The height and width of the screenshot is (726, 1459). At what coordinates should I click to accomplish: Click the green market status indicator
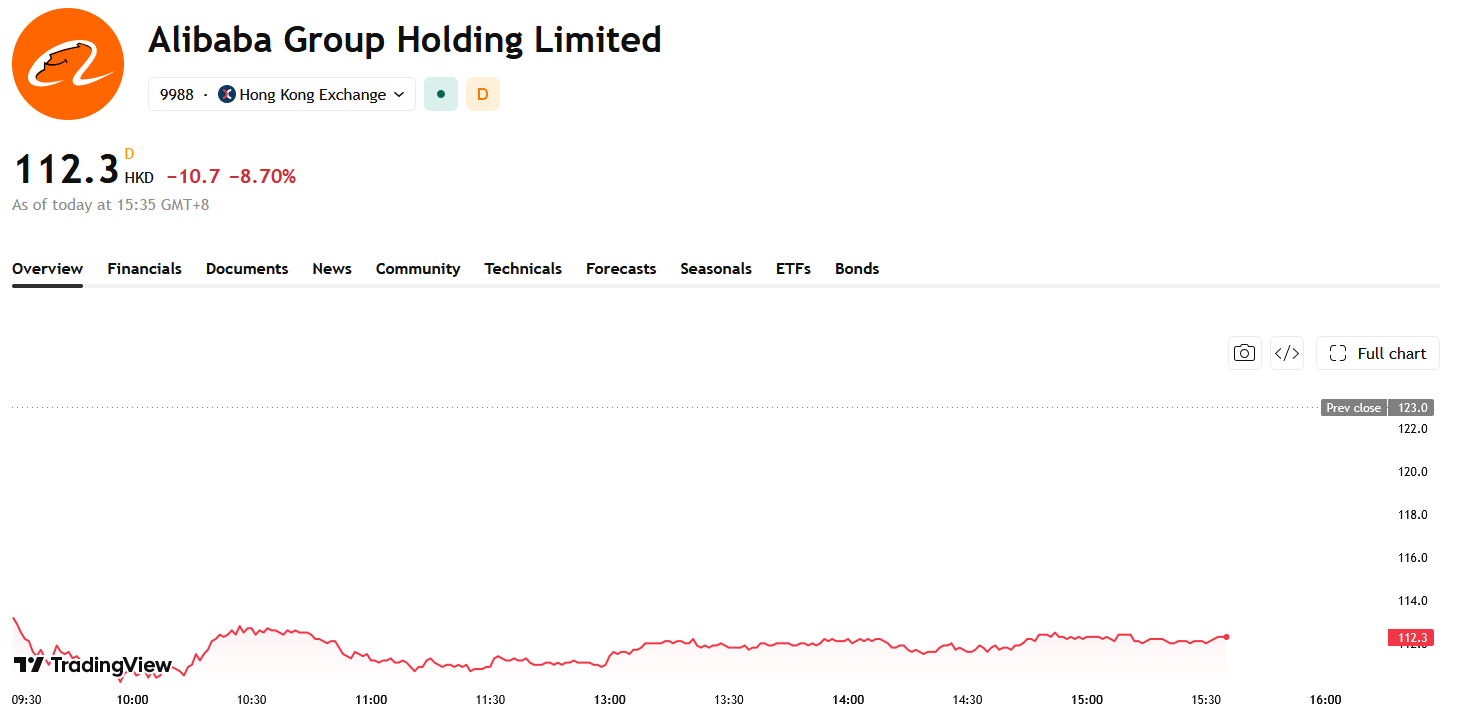[x=441, y=94]
